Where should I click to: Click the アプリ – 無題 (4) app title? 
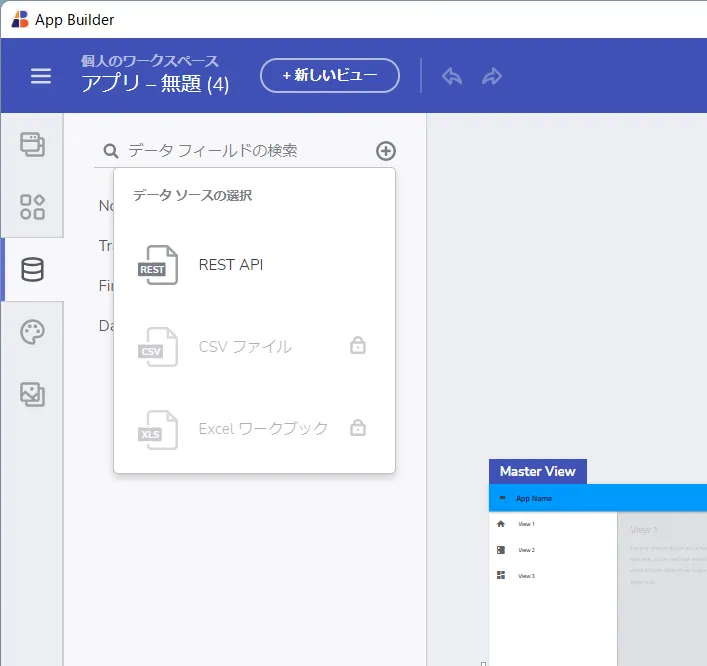click(x=155, y=85)
